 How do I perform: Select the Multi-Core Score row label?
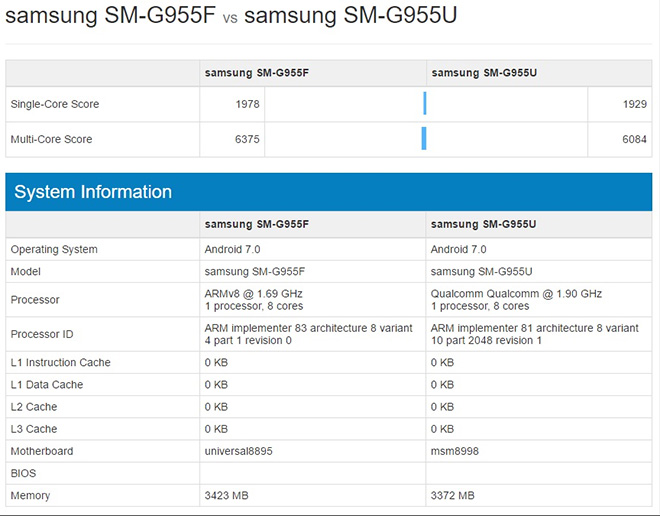click(51, 139)
